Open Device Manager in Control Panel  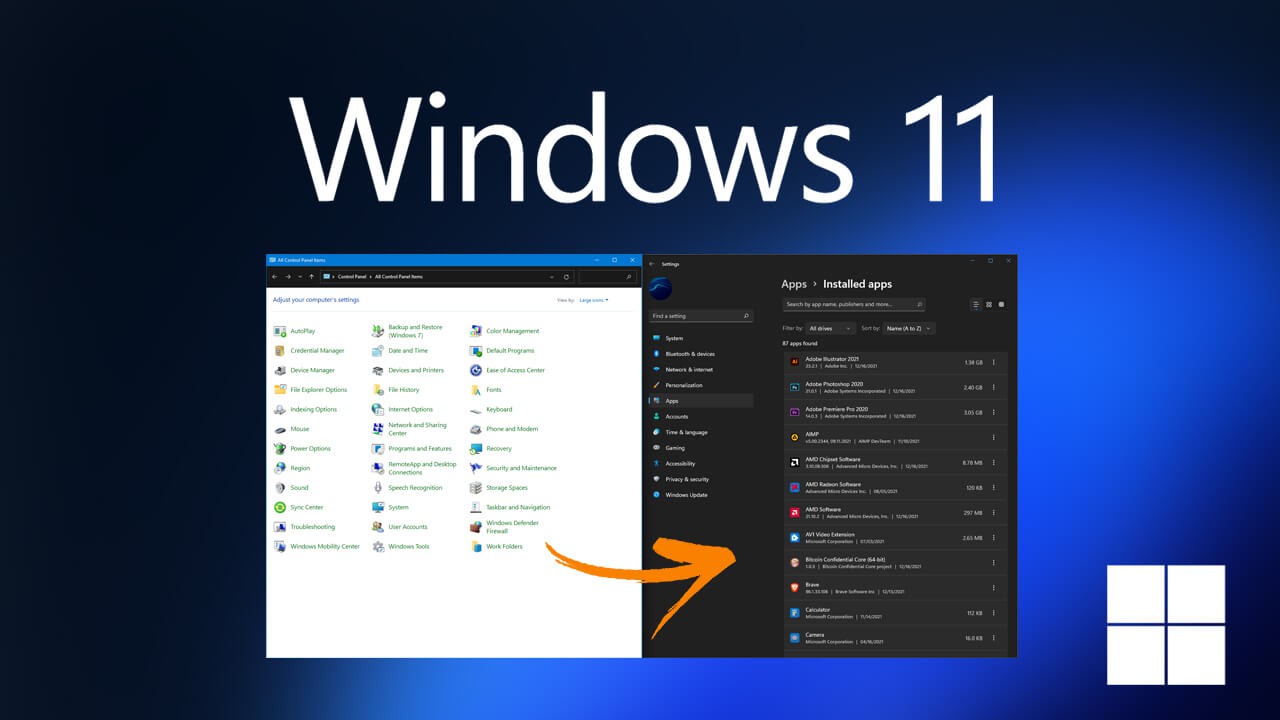point(305,370)
